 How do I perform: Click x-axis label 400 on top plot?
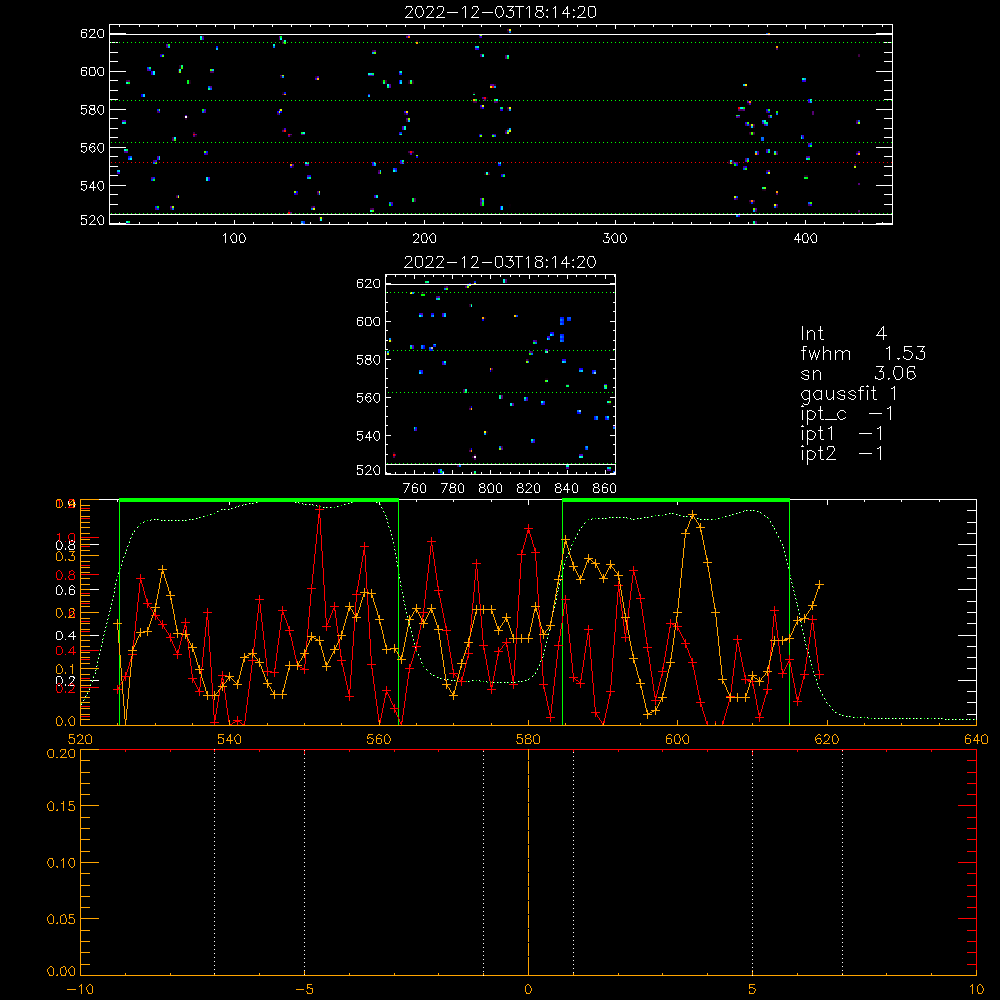(805, 239)
